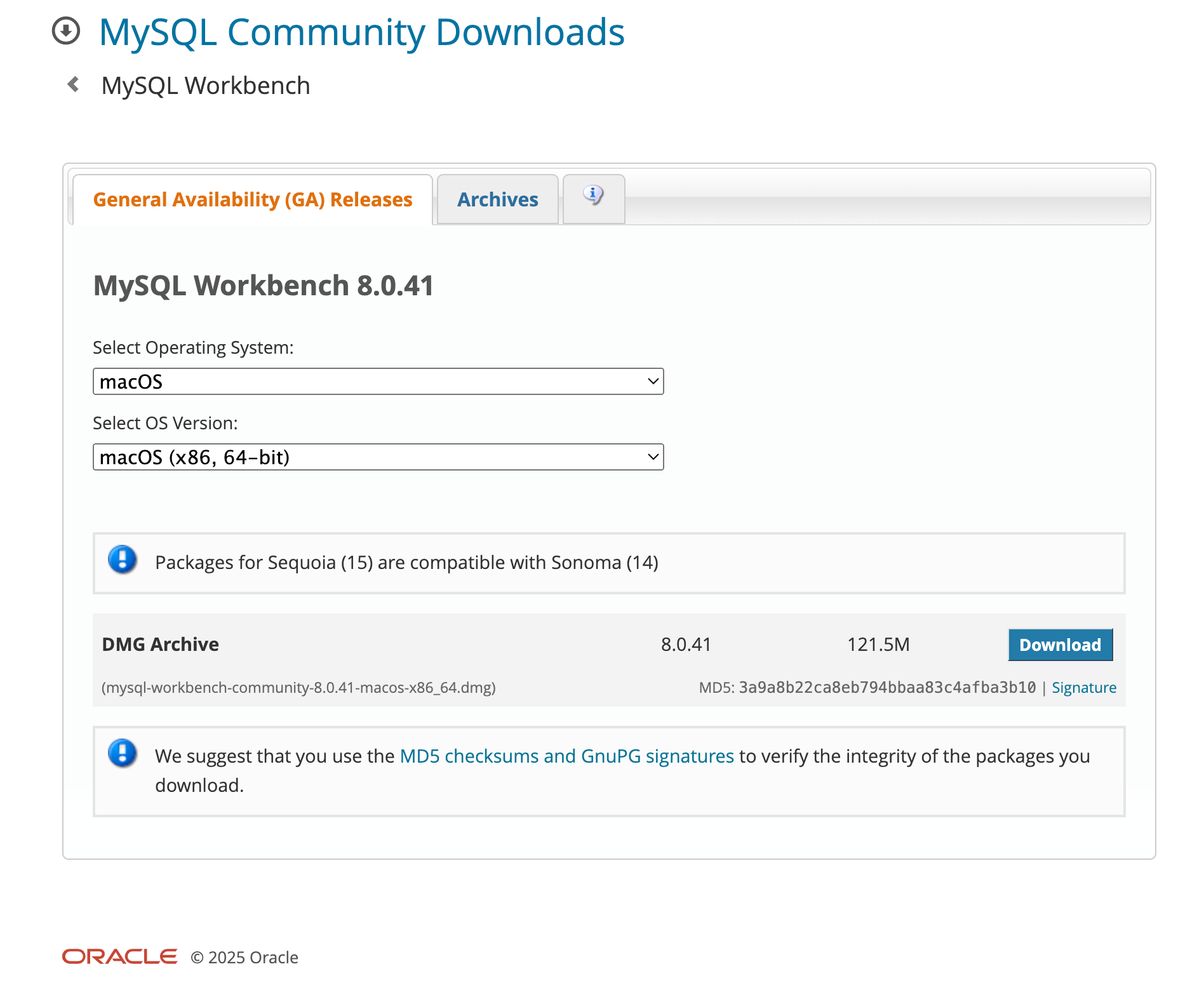
Task: Open the Signature link
Action: click(x=1083, y=687)
